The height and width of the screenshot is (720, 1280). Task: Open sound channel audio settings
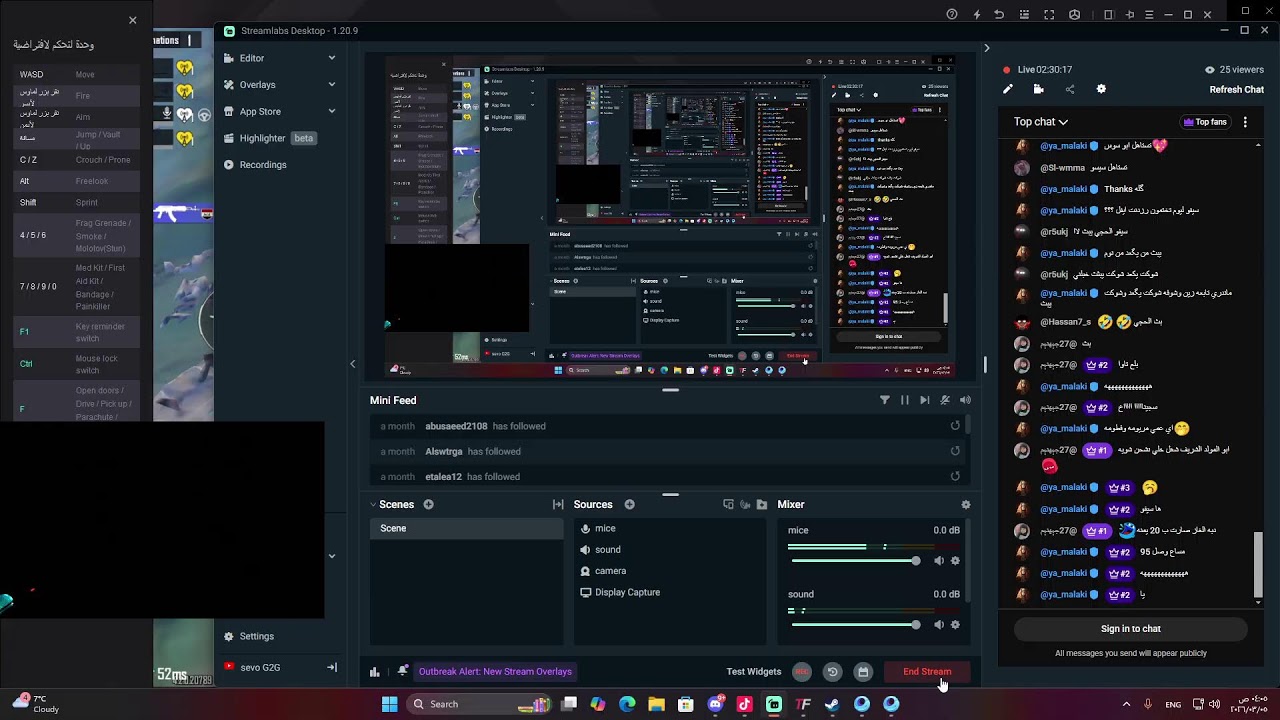[955, 625]
